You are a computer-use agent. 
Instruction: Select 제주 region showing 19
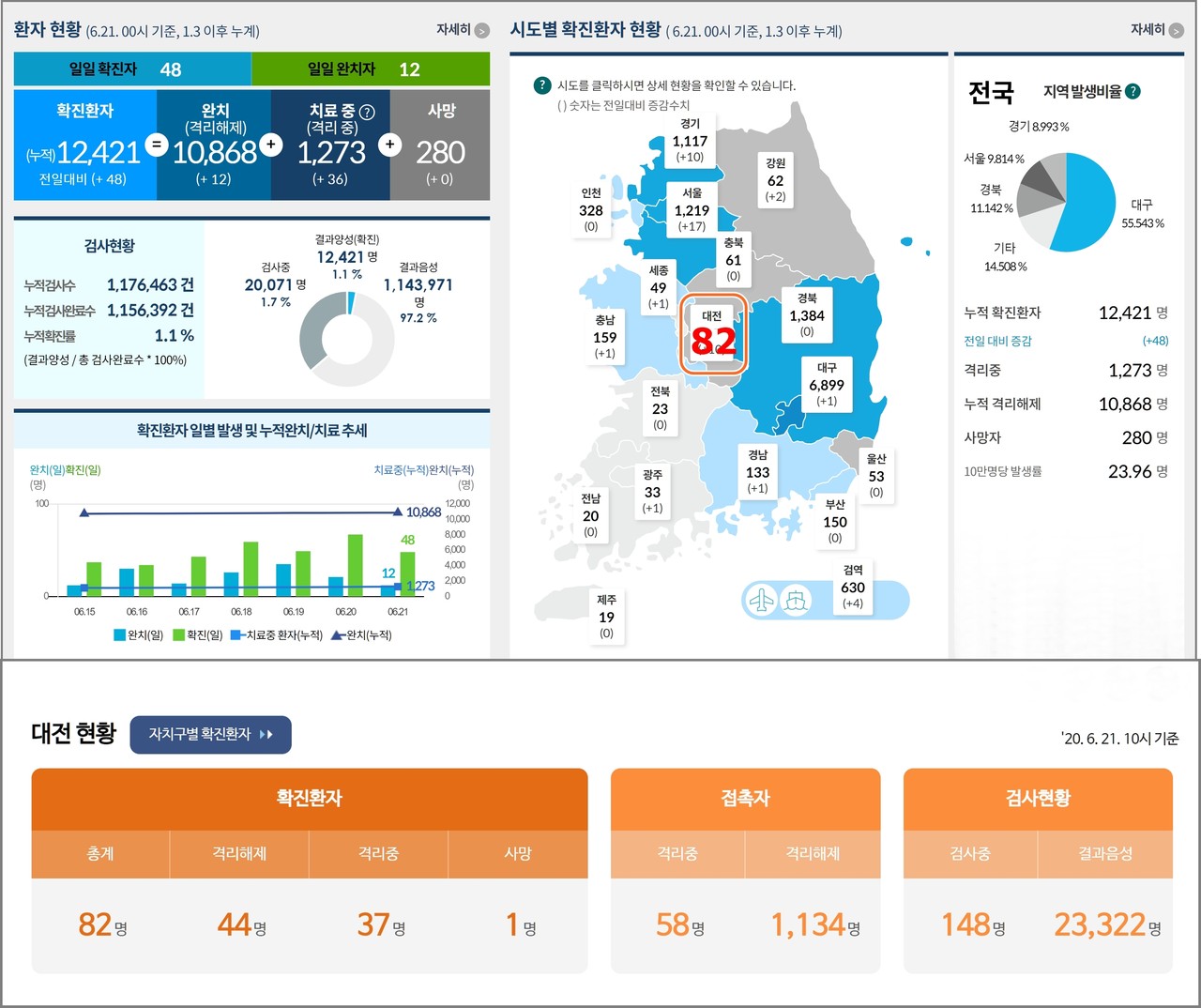click(607, 617)
